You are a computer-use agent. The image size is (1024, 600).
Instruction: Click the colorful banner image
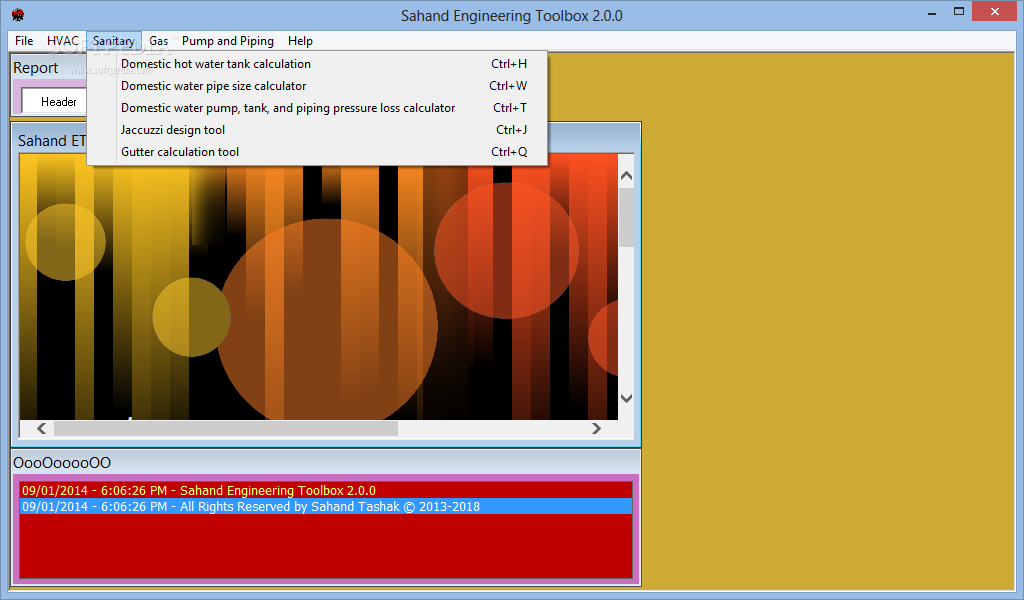coord(319,287)
